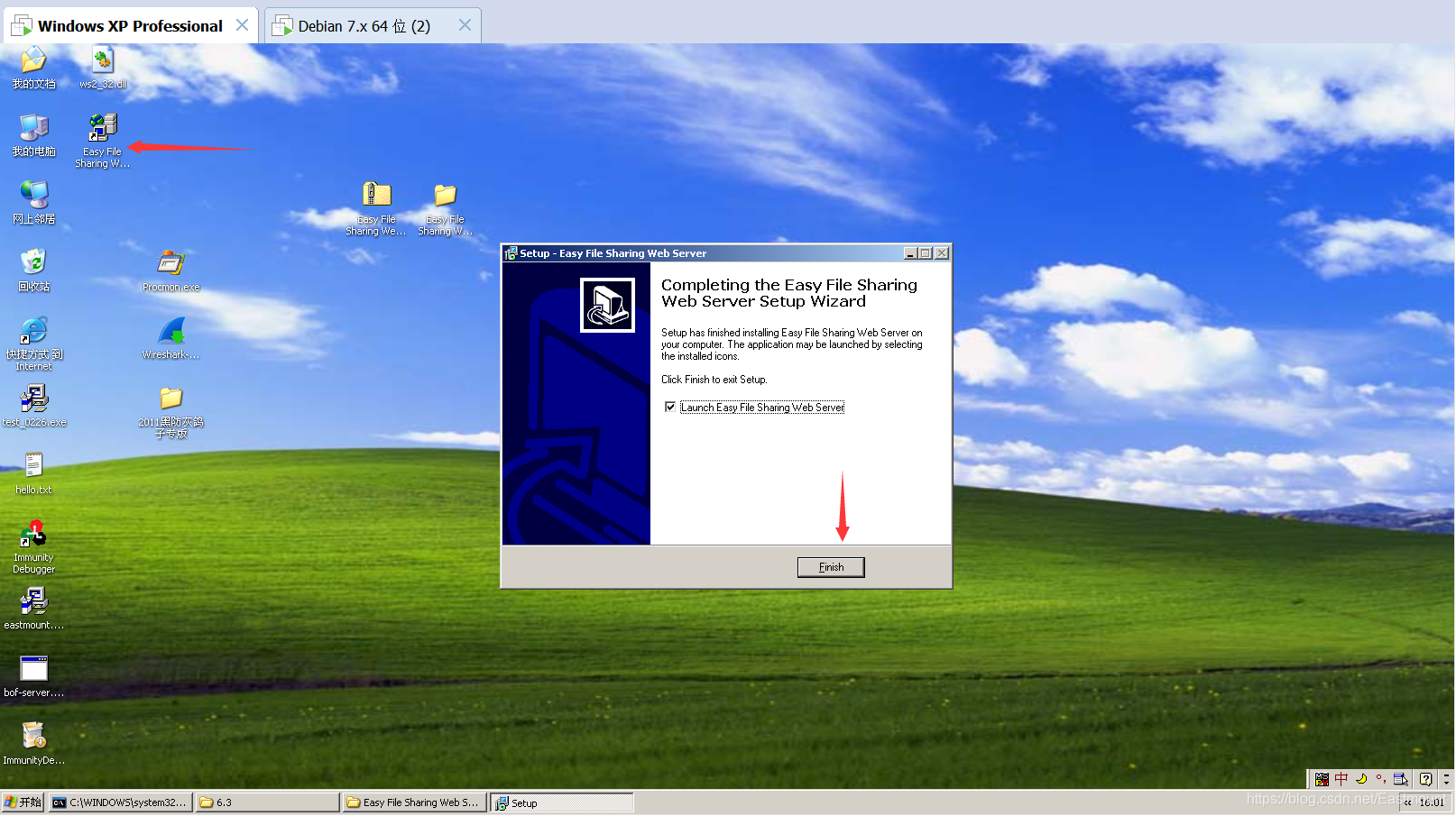
Task: Select the Internet Explorer shortcut icon
Action: 33,344
